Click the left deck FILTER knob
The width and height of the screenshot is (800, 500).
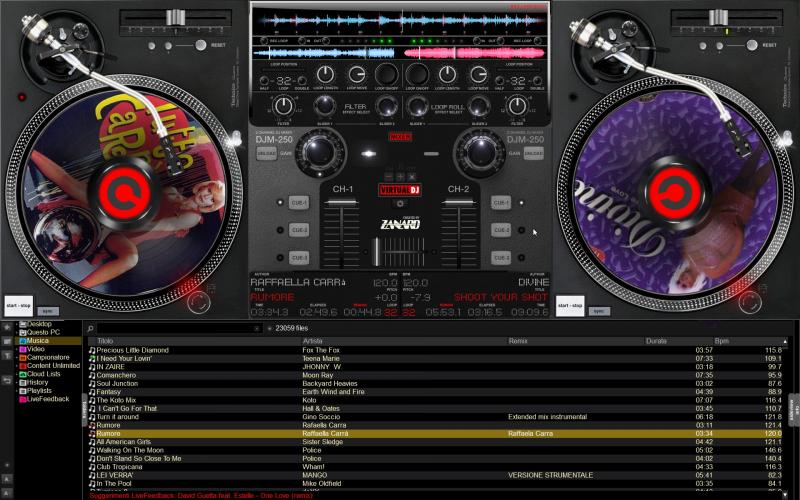pyautogui.click(x=283, y=106)
